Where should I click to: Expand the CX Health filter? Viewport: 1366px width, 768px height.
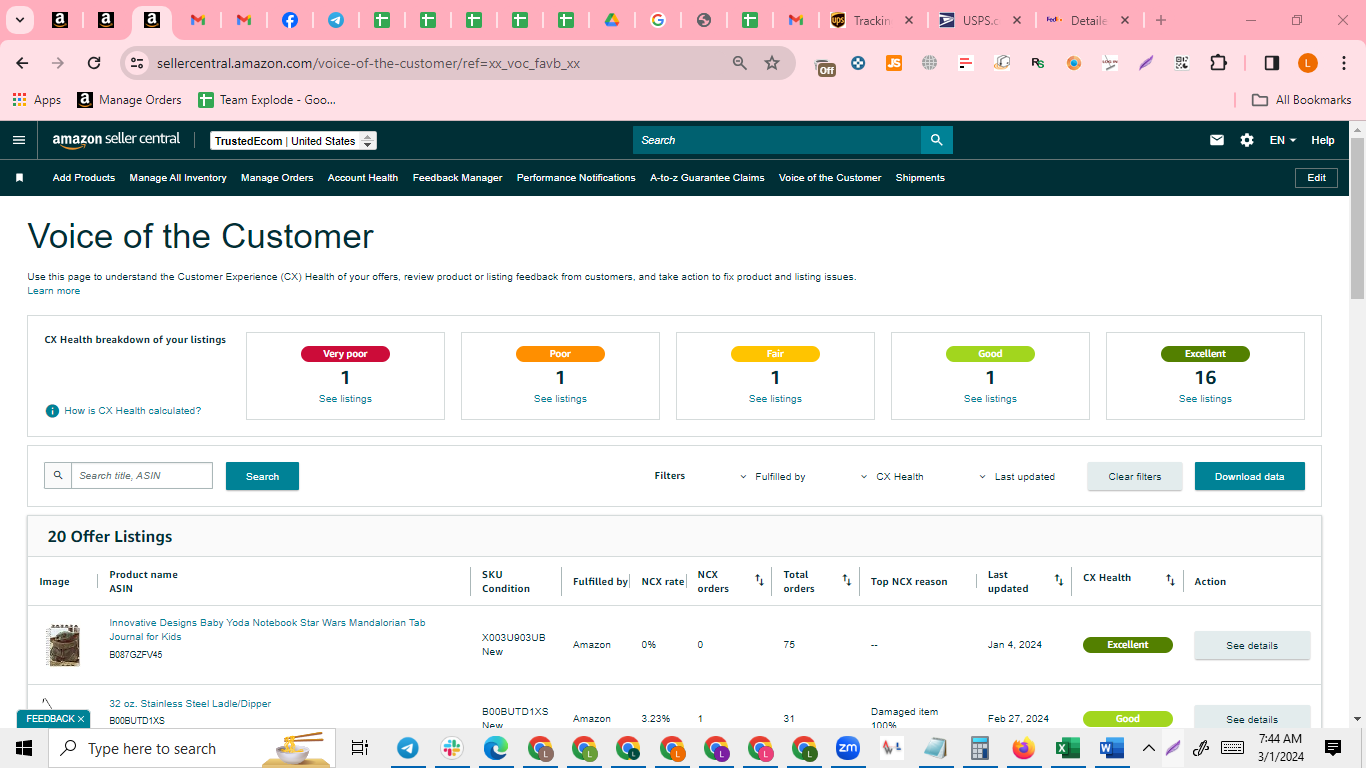pyautogui.click(x=892, y=477)
